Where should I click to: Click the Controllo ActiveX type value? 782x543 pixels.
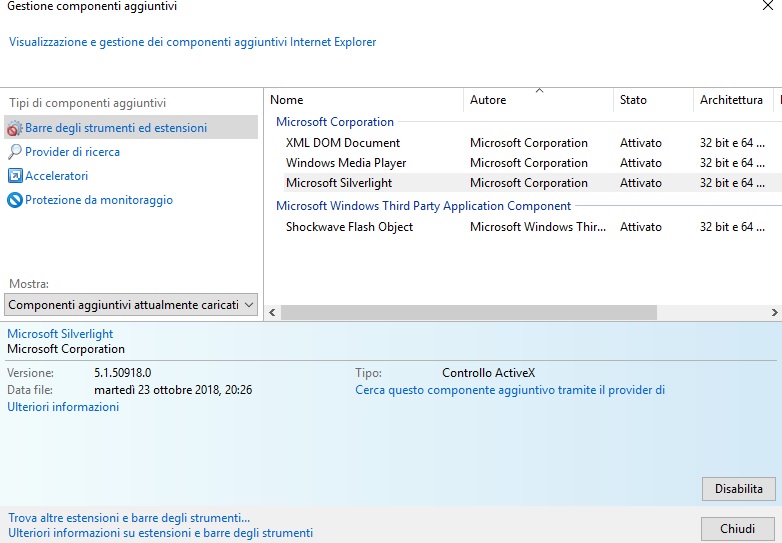pyautogui.click(x=488, y=372)
